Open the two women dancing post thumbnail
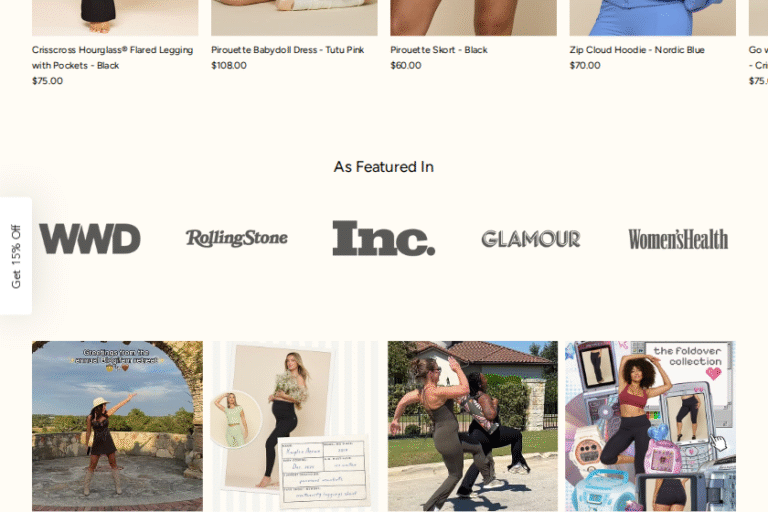 [x=473, y=426]
